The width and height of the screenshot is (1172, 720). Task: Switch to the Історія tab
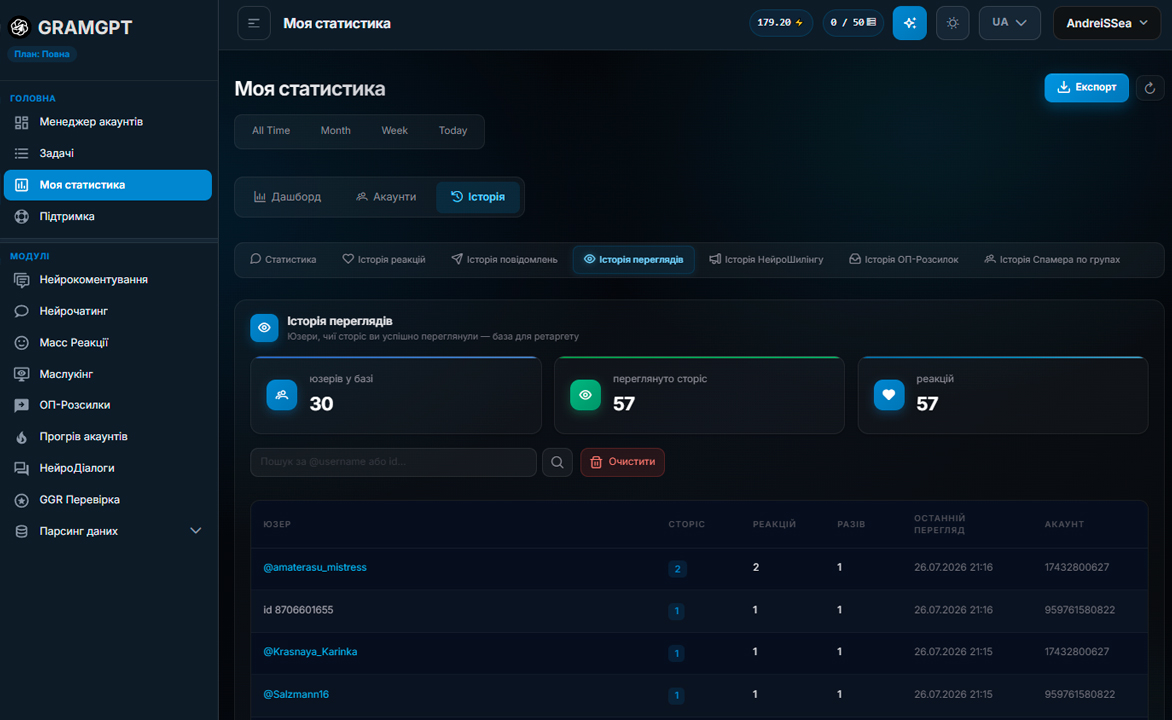478,197
